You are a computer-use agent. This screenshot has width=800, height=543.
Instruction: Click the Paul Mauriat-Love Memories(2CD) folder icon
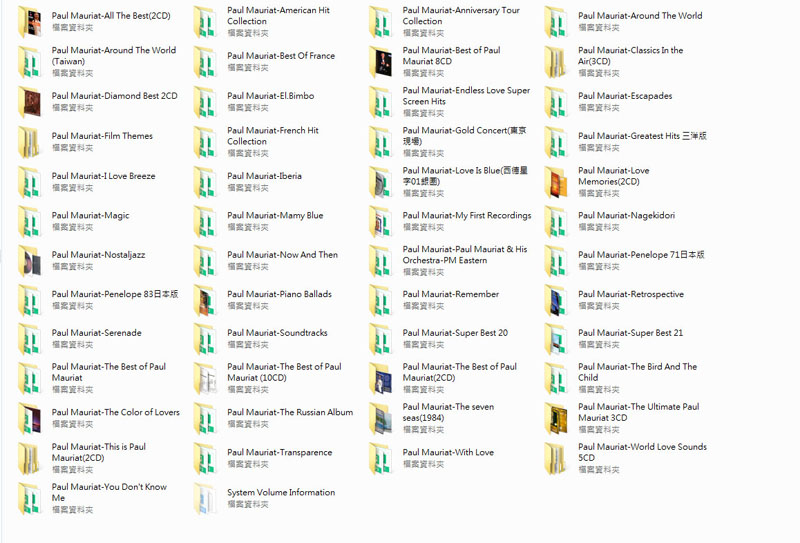[x=557, y=182]
